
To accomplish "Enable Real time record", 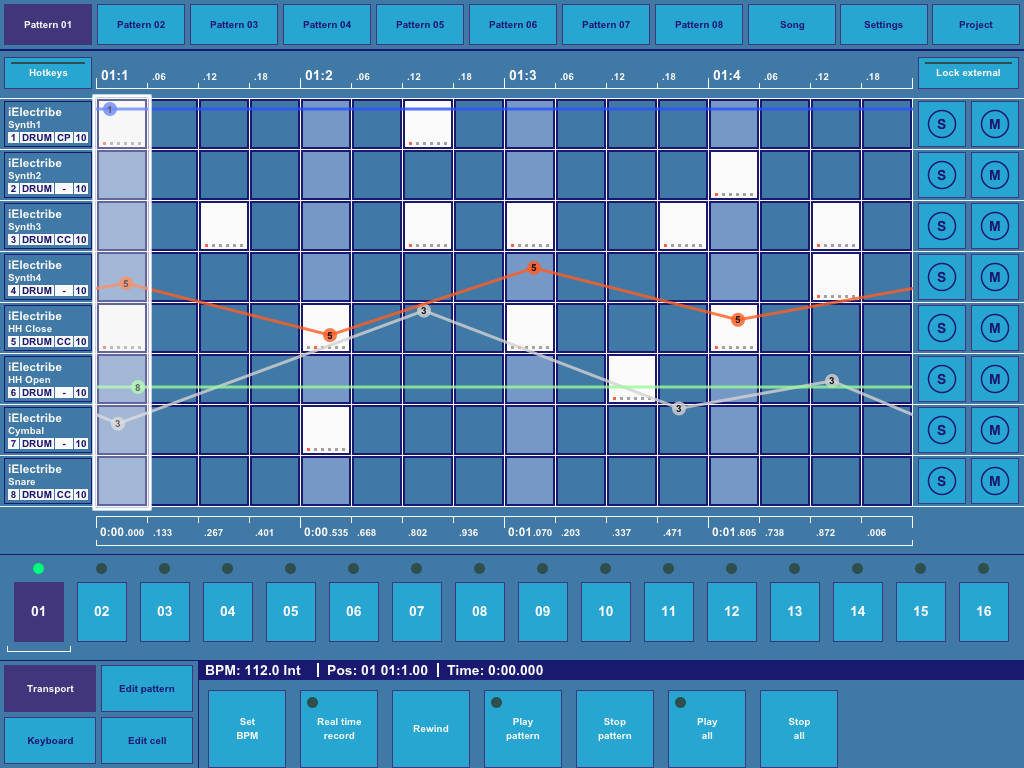I will click(x=338, y=728).
